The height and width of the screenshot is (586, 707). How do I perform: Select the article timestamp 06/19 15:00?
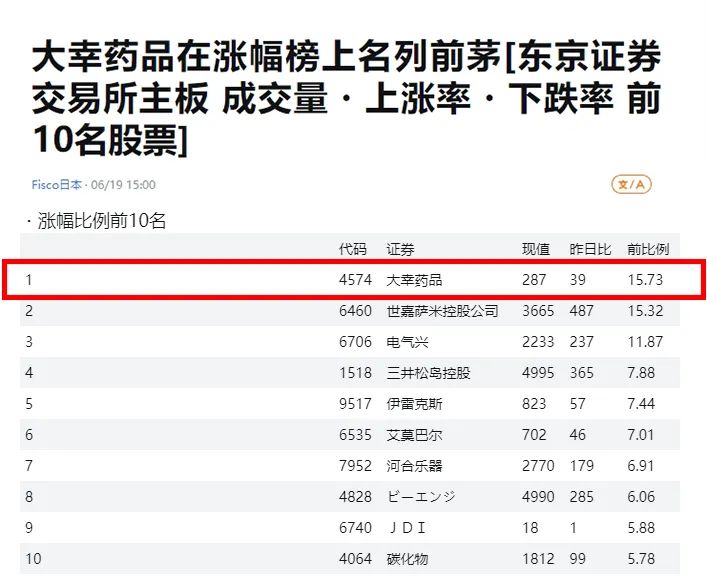pos(123,185)
